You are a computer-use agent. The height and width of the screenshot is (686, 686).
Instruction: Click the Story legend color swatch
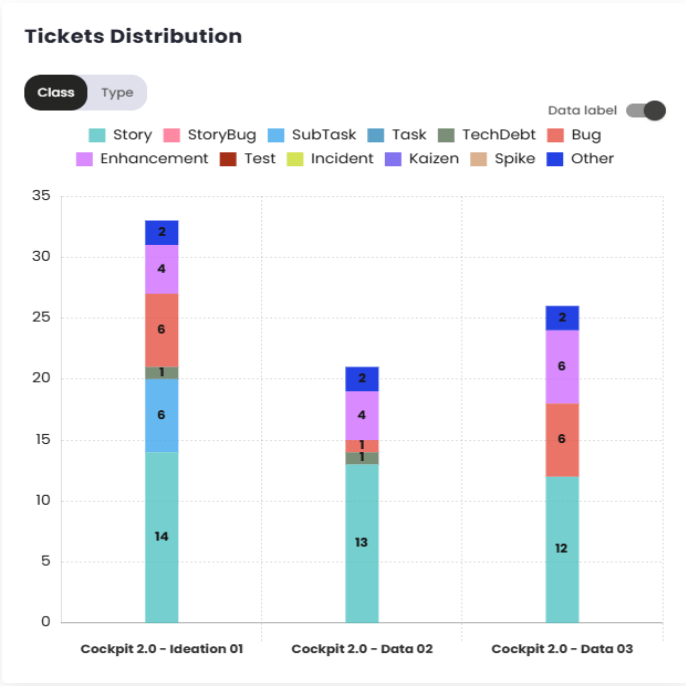tap(97, 135)
